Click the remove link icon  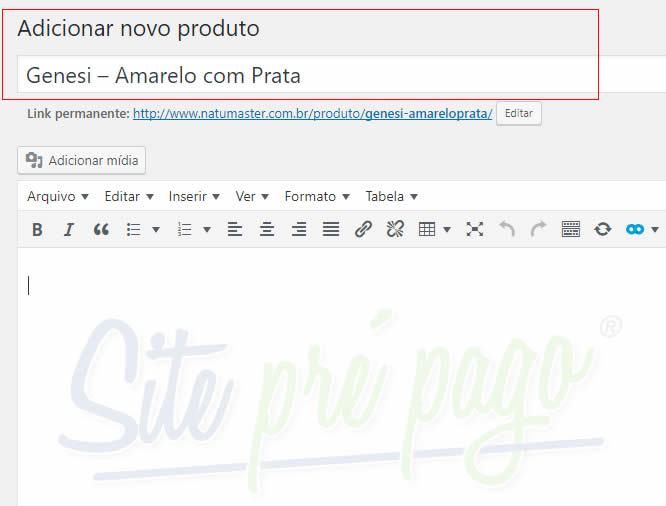point(395,230)
